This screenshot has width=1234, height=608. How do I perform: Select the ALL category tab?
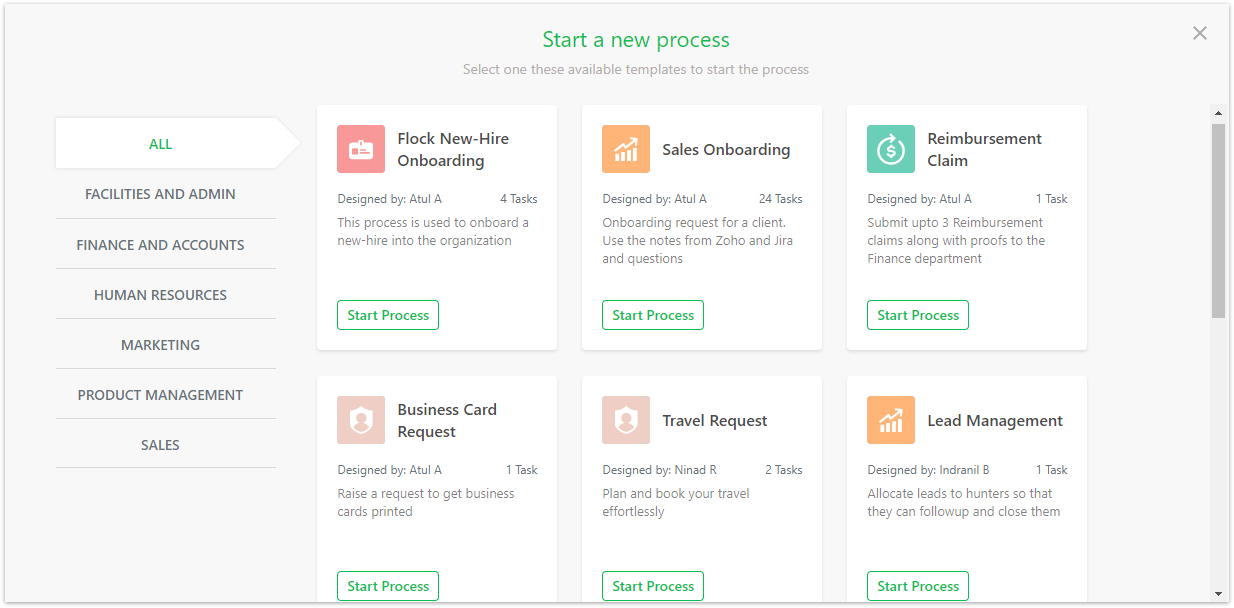pyautogui.click(x=166, y=143)
